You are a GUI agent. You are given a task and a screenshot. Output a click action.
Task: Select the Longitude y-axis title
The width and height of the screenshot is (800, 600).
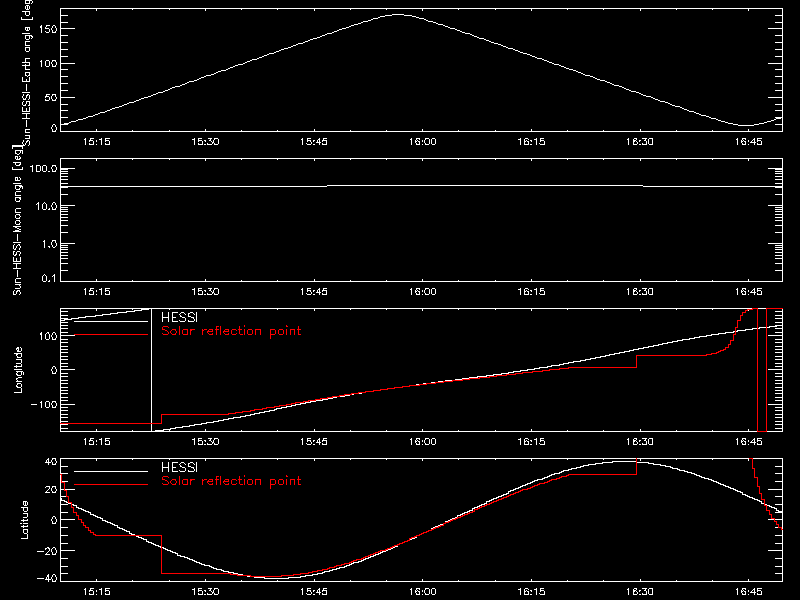coord(18,370)
